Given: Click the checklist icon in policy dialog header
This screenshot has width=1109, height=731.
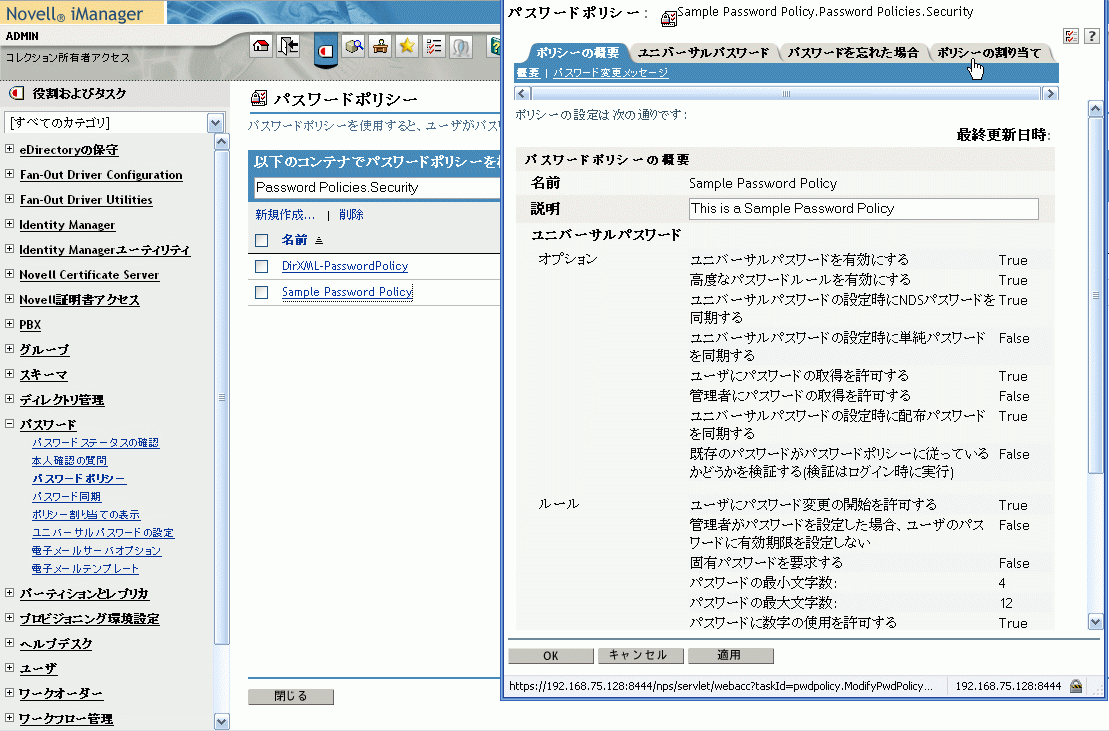Looking at the screenshot, I should tap(1071, 36).
